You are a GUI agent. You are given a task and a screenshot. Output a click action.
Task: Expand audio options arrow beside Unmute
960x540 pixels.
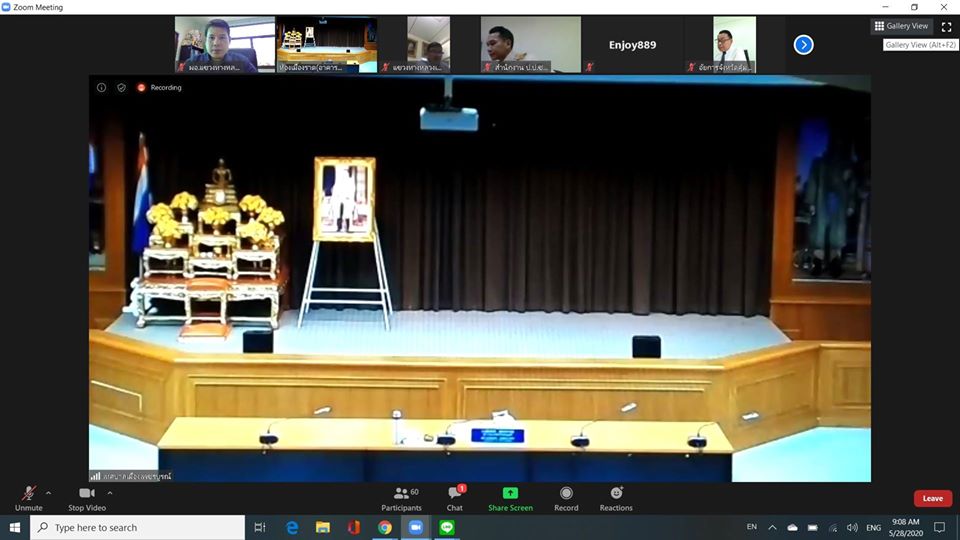pos(48,493)
